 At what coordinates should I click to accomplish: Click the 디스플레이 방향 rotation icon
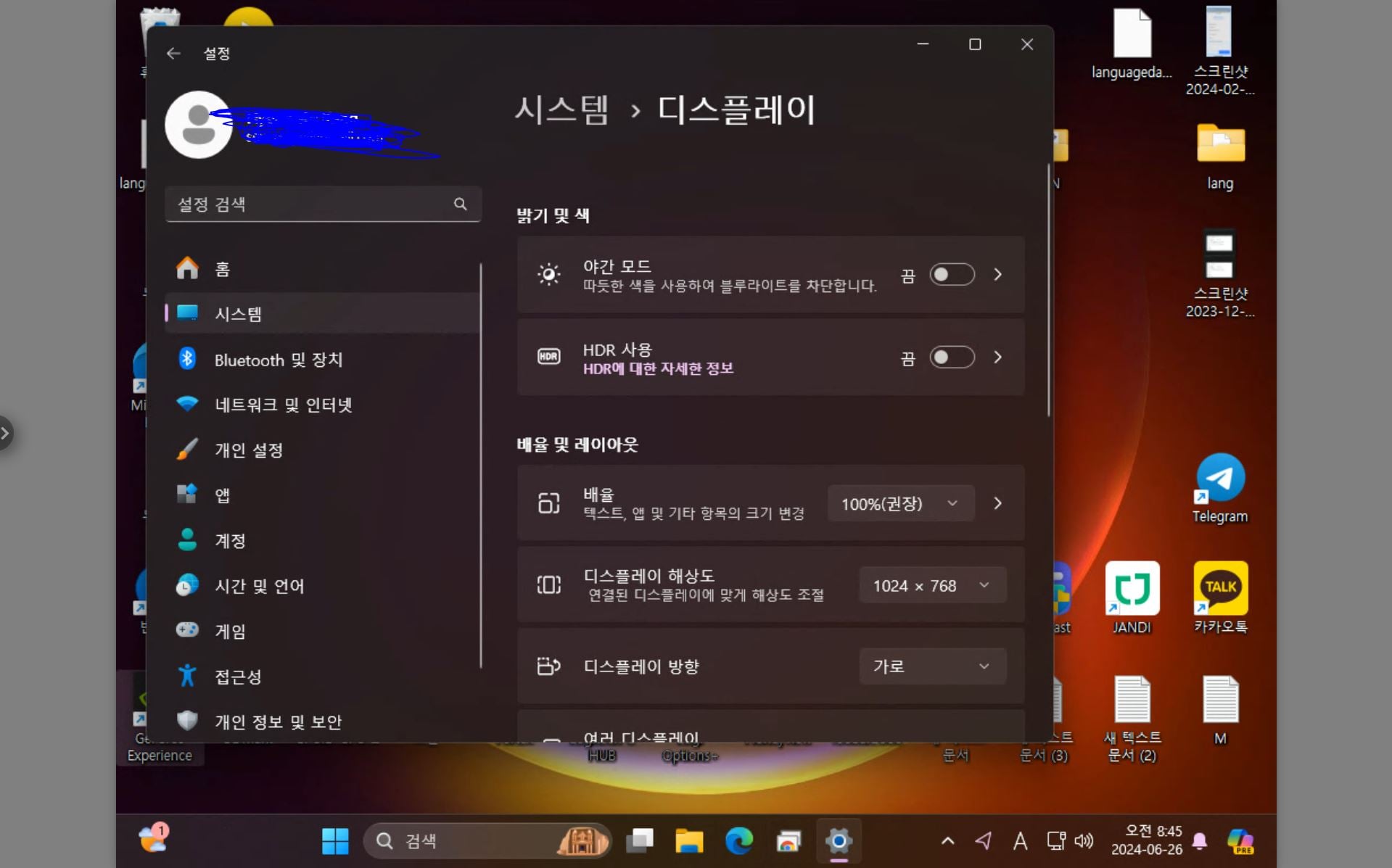(549, 666)
